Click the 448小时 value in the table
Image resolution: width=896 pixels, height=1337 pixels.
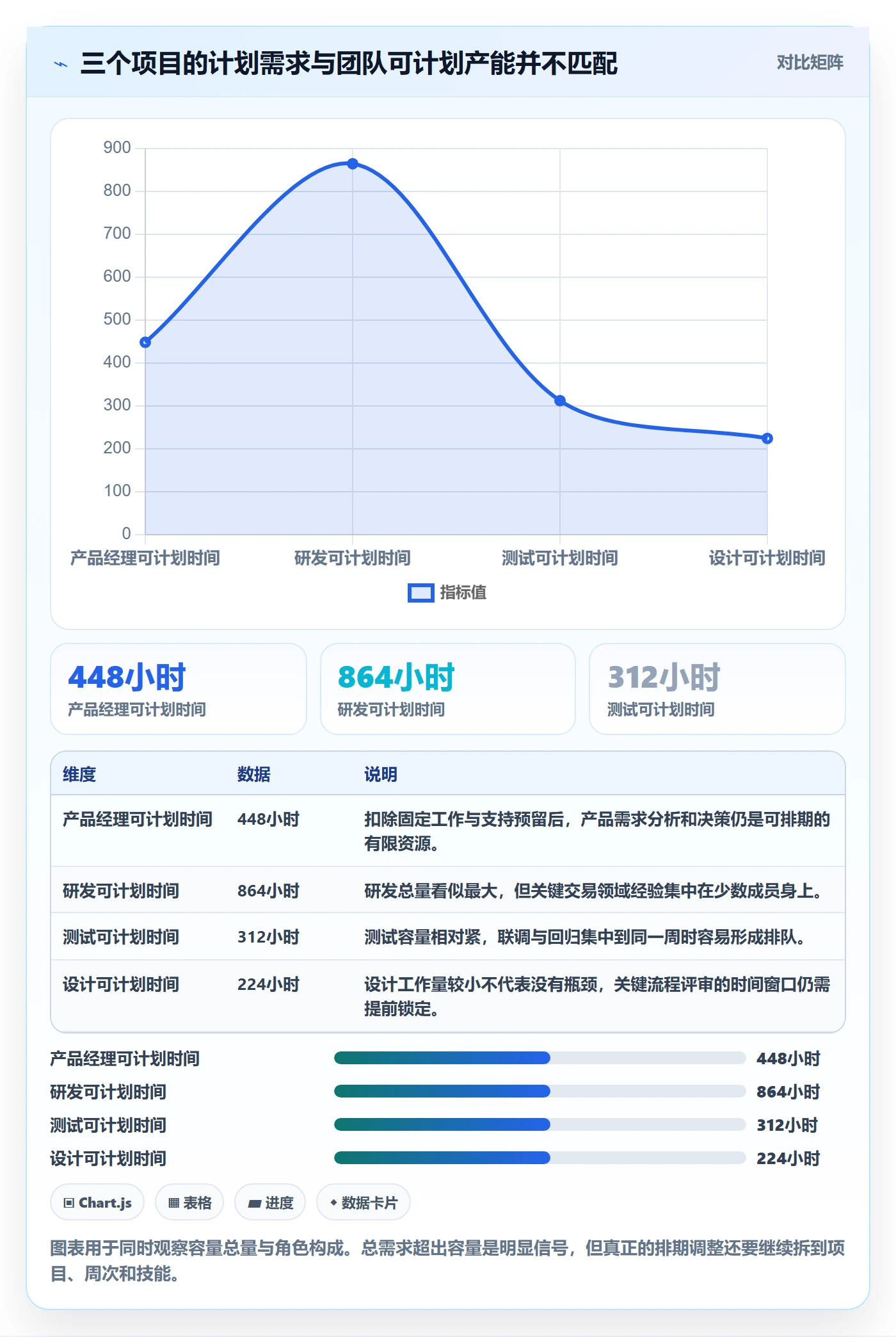[269, 819]
